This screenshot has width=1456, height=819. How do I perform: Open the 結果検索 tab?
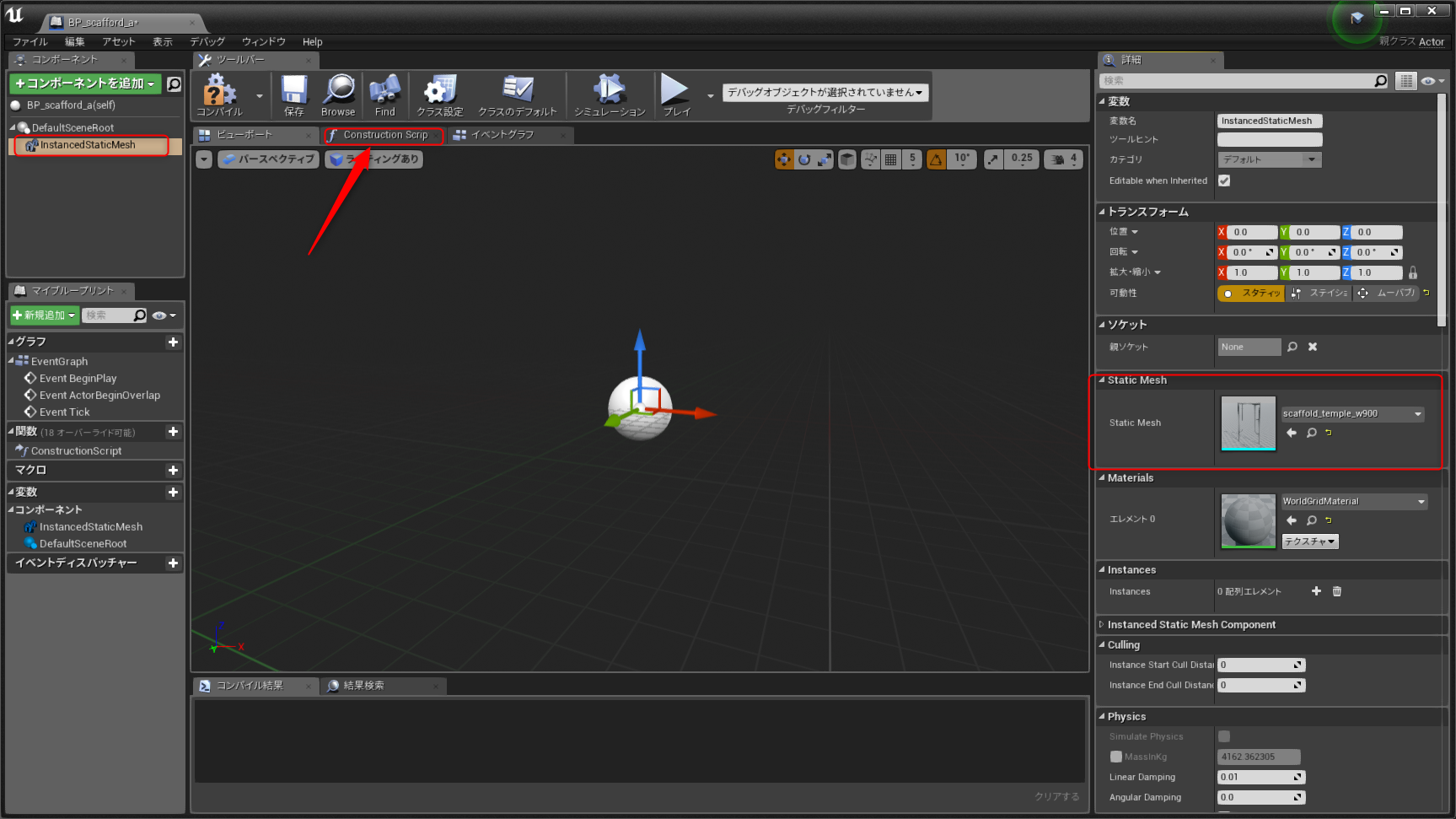(x=384, y=686)
